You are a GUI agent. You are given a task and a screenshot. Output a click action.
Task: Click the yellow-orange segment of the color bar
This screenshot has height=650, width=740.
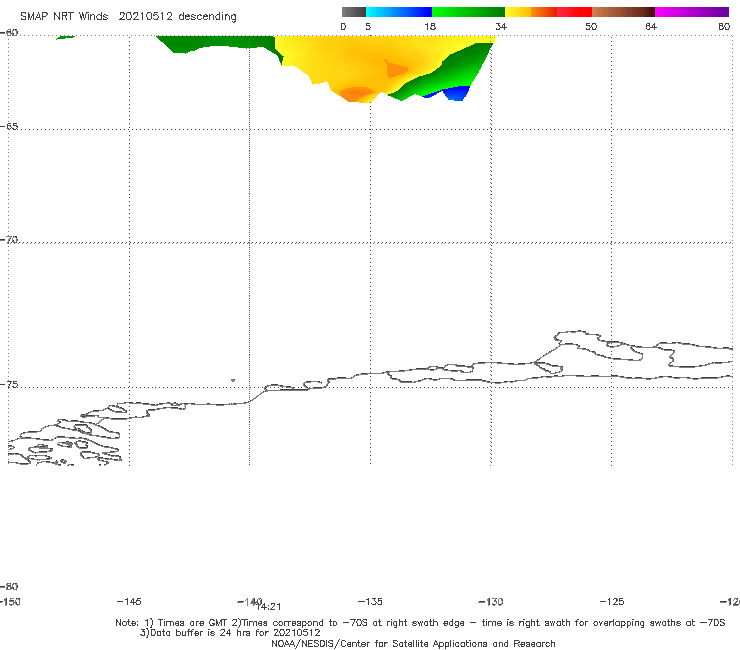[x=531, y=12]
